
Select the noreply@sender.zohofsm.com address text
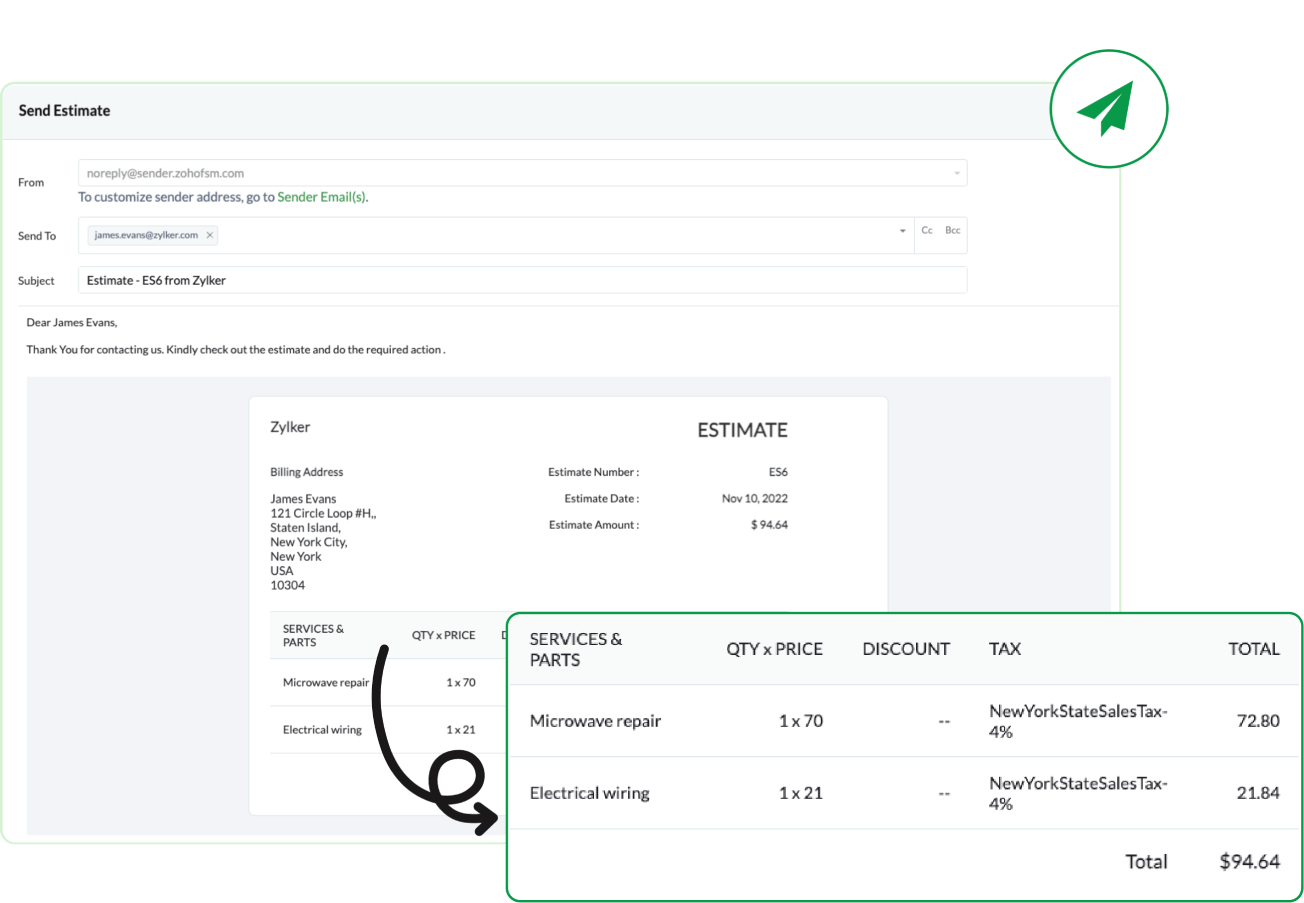coord(165,173)
